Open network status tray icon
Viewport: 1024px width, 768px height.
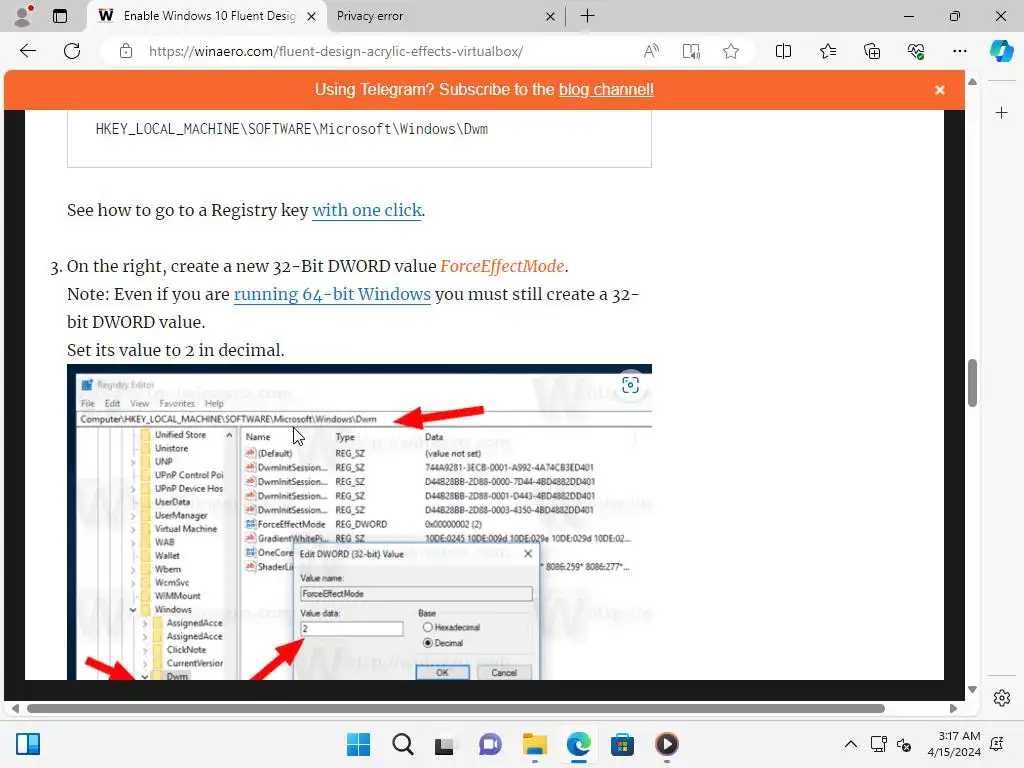[x=878, y=744]
